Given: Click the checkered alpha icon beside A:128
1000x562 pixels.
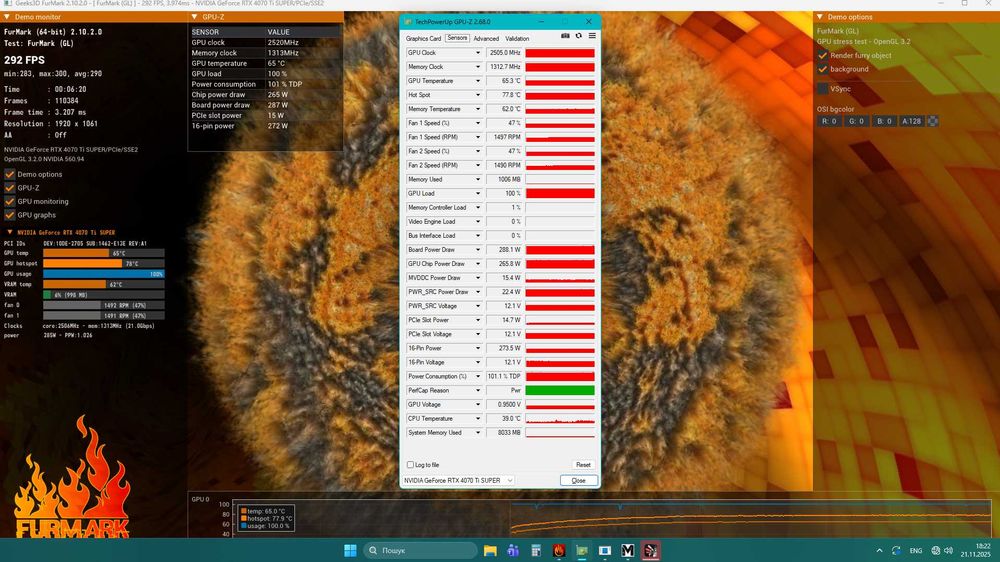Looking at the screenshot, I should (932, 121).
